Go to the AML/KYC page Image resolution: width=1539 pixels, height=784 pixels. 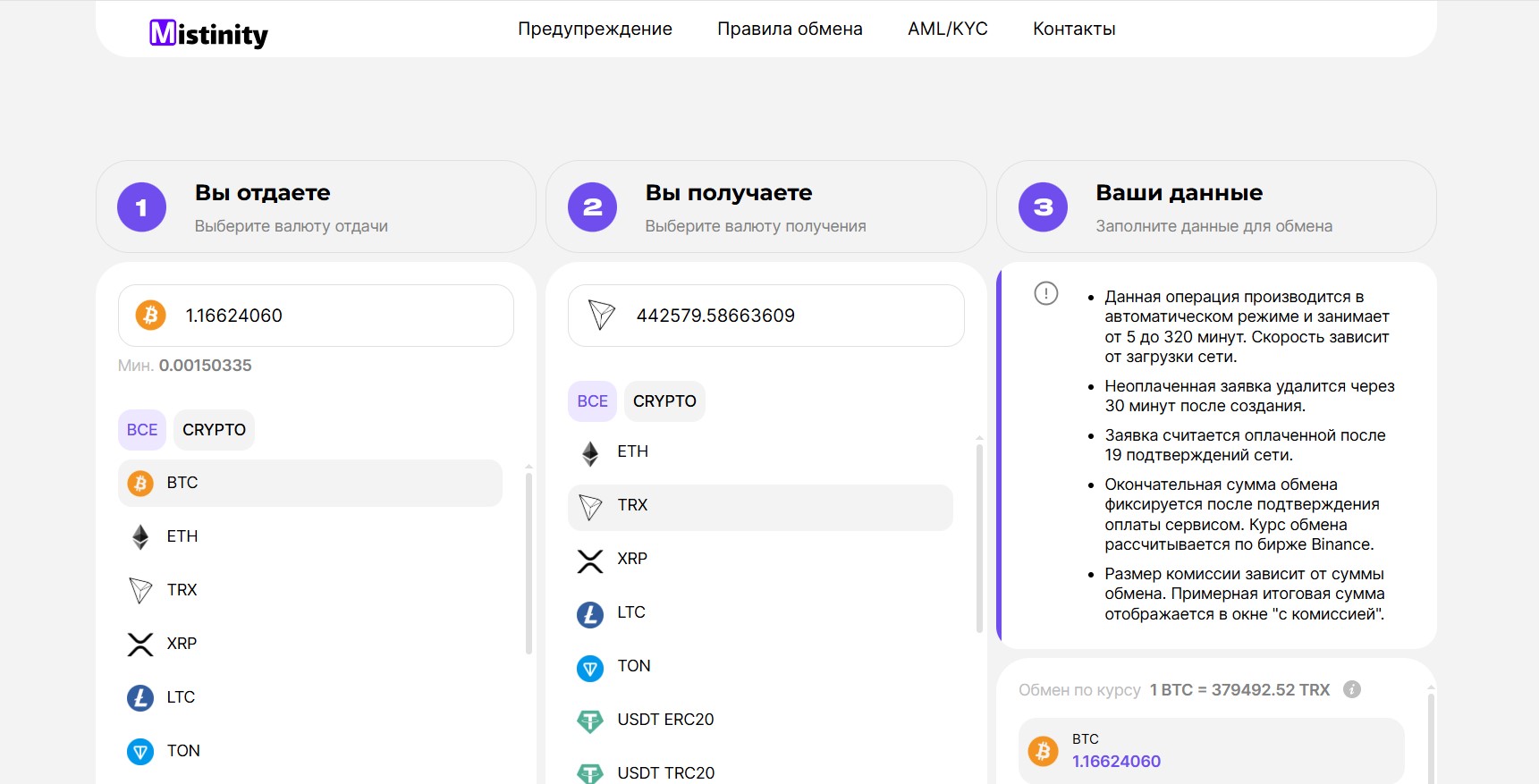948,29
